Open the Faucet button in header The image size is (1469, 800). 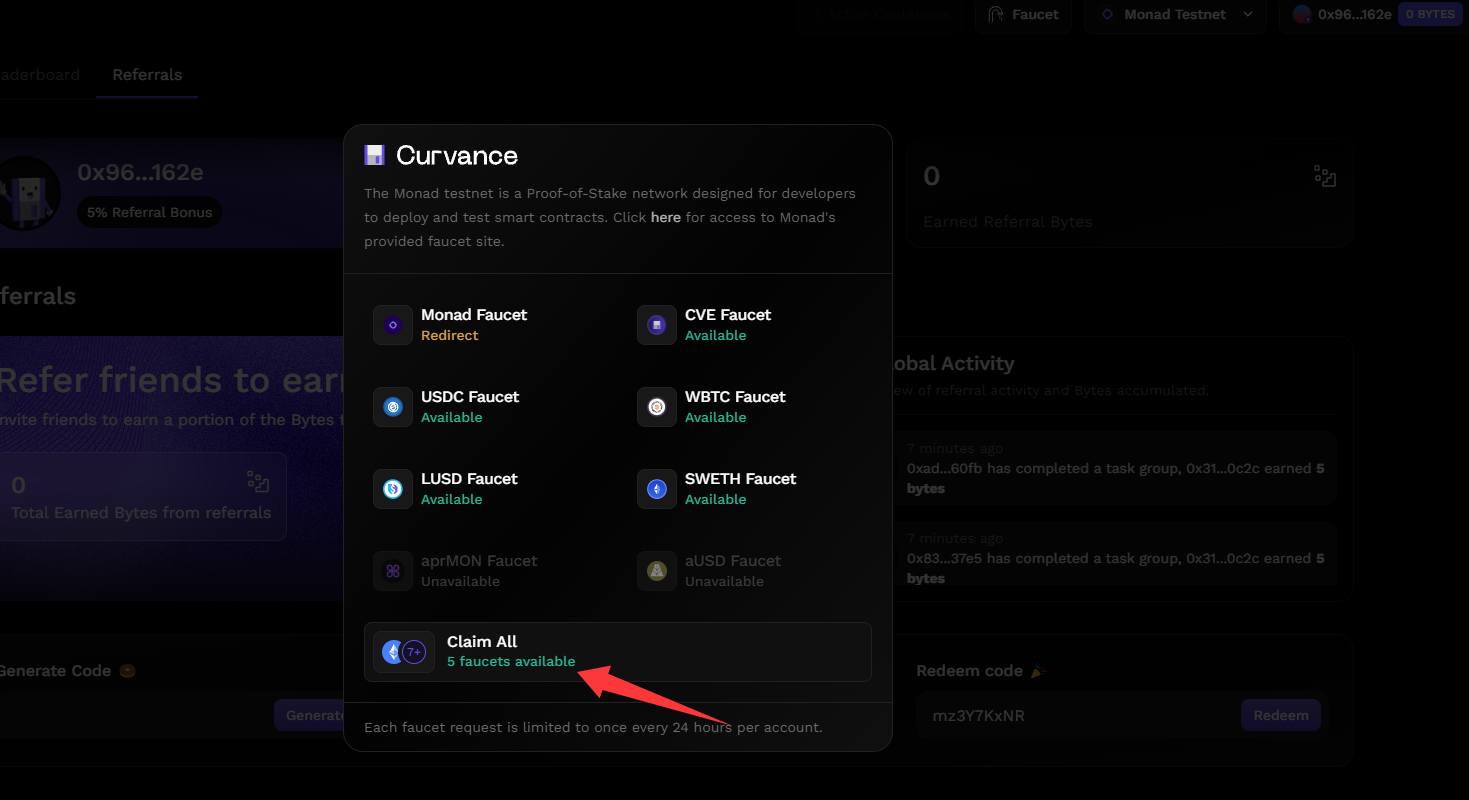click(x=1023, y=15)
